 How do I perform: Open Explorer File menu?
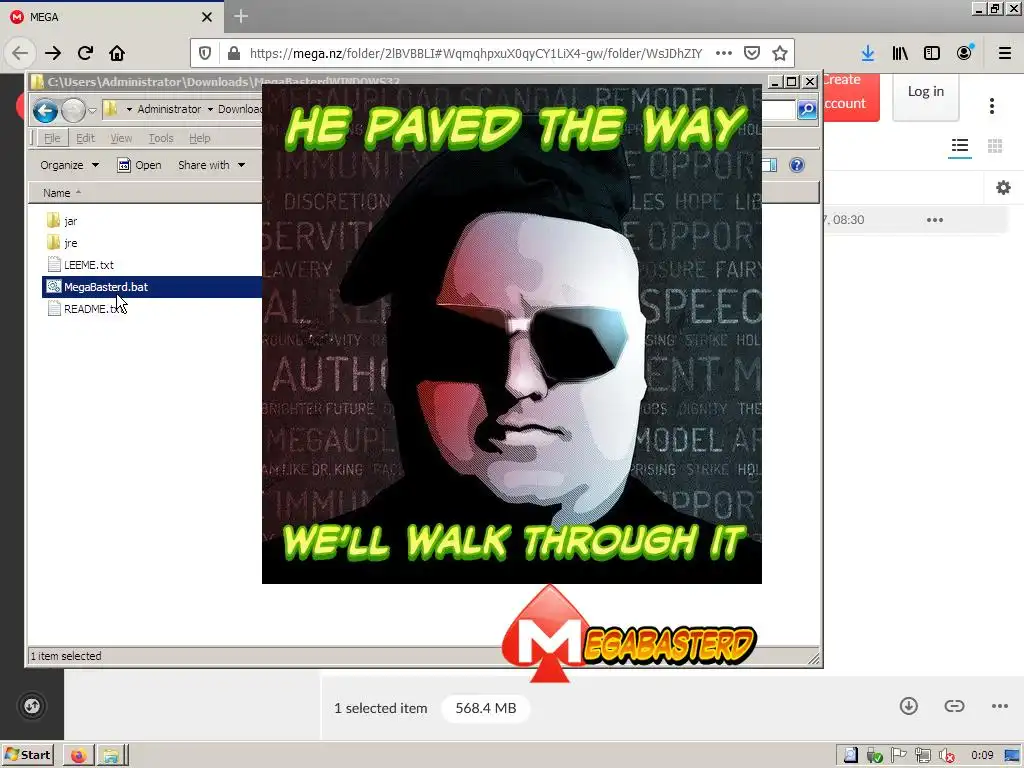(52, 138)
